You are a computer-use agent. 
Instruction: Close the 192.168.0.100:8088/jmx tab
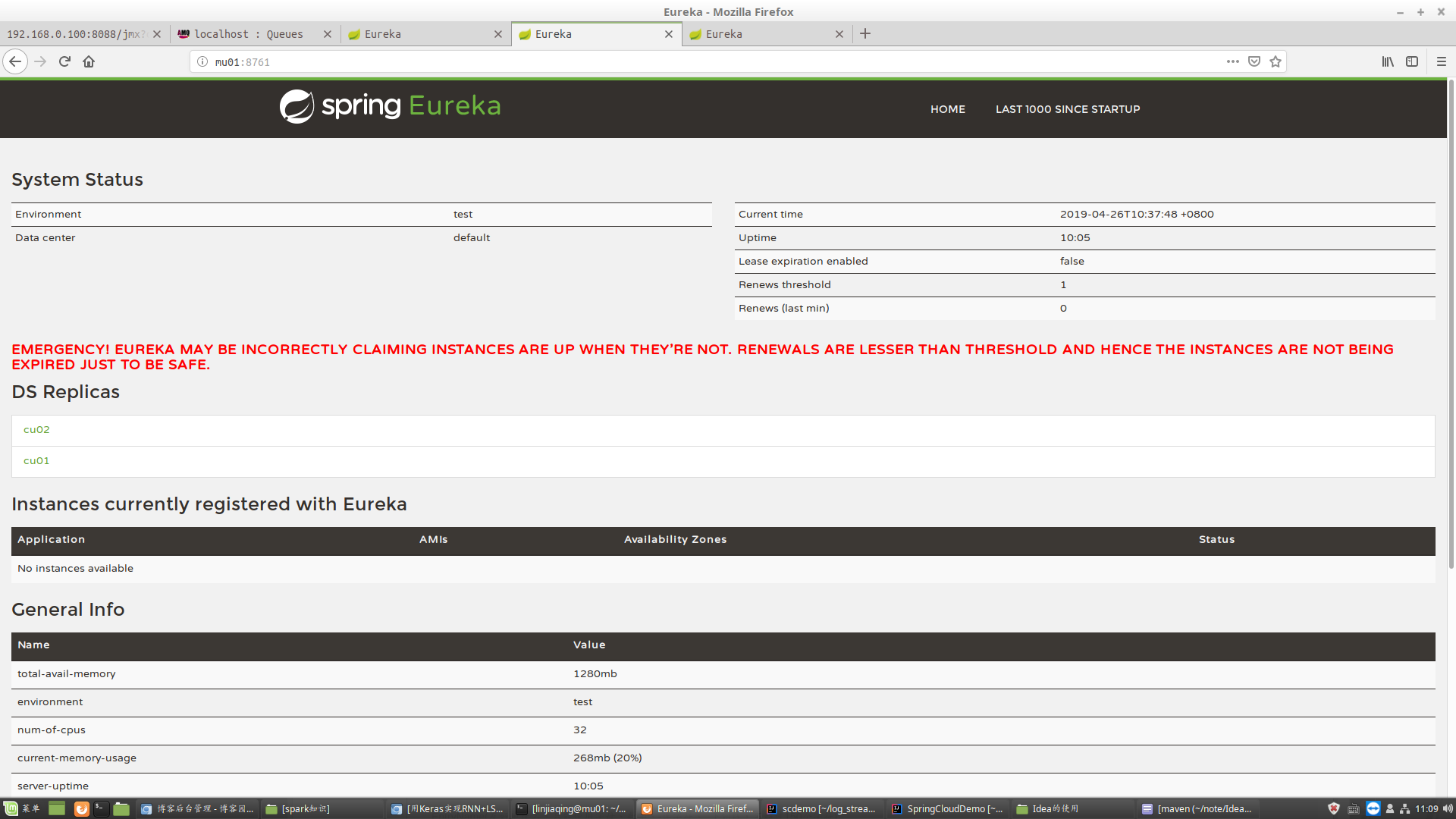[157, 34]
